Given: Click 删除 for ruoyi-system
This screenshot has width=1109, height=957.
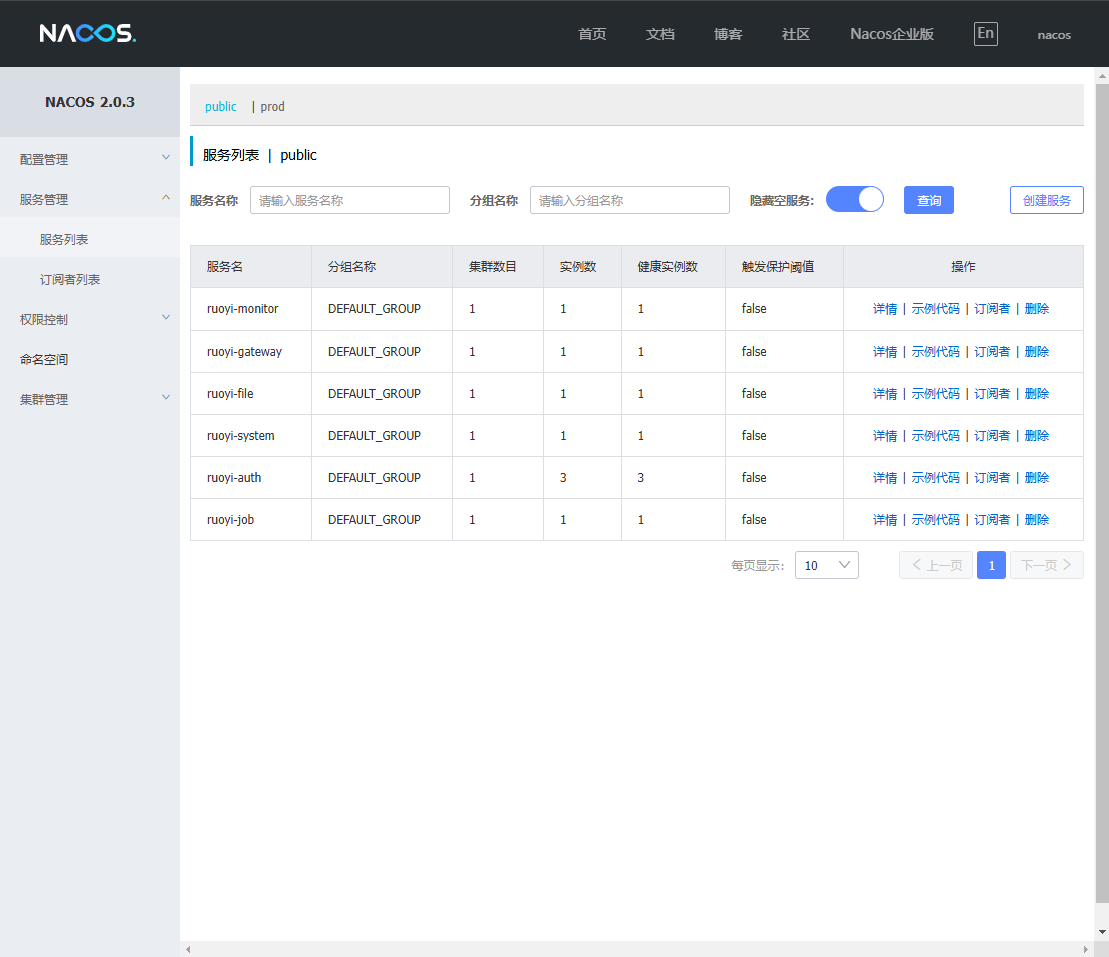Looking at the screenshot, I should 1036,436.
